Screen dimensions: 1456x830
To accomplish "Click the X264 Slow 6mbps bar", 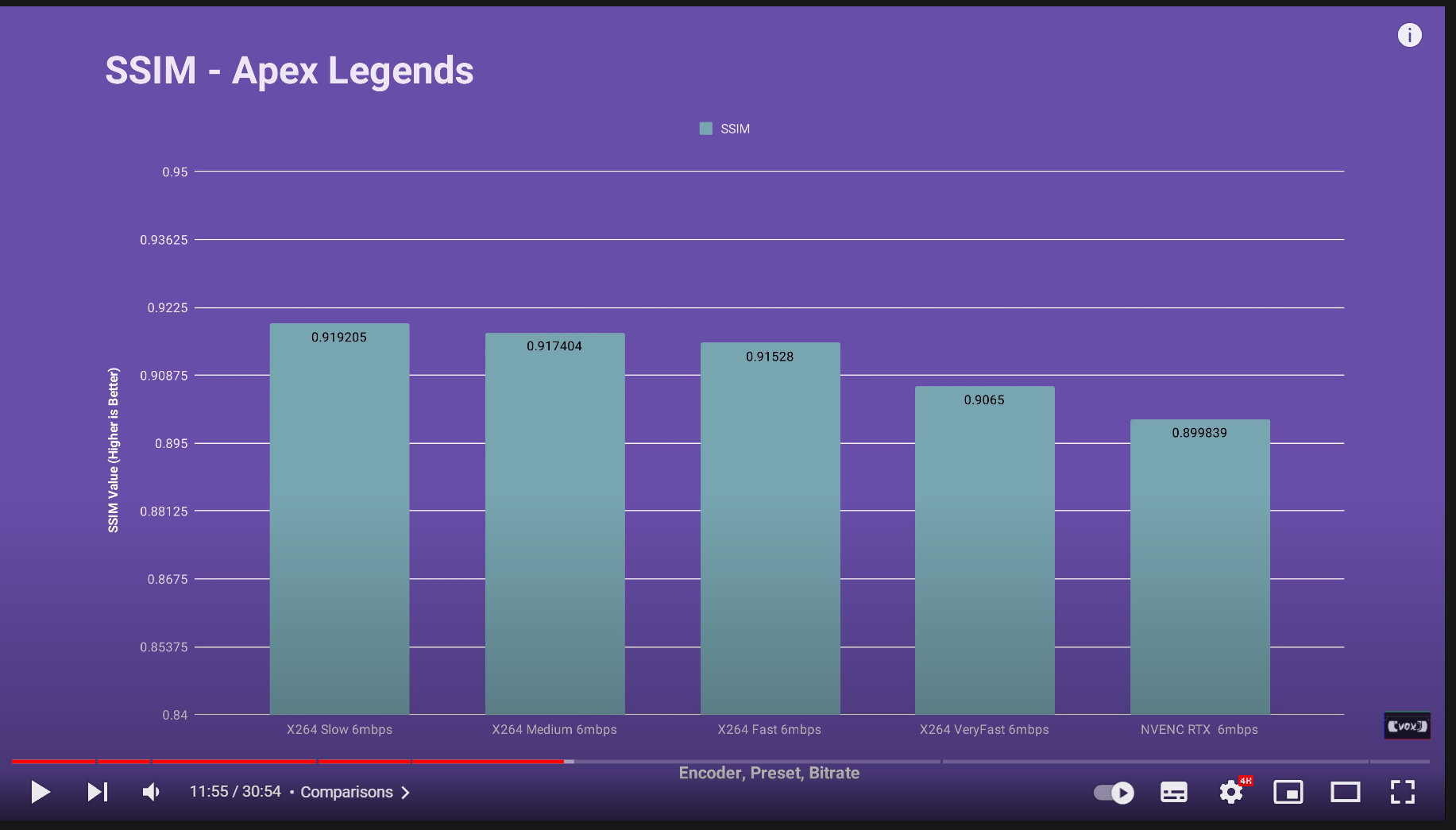I will 339,519.
